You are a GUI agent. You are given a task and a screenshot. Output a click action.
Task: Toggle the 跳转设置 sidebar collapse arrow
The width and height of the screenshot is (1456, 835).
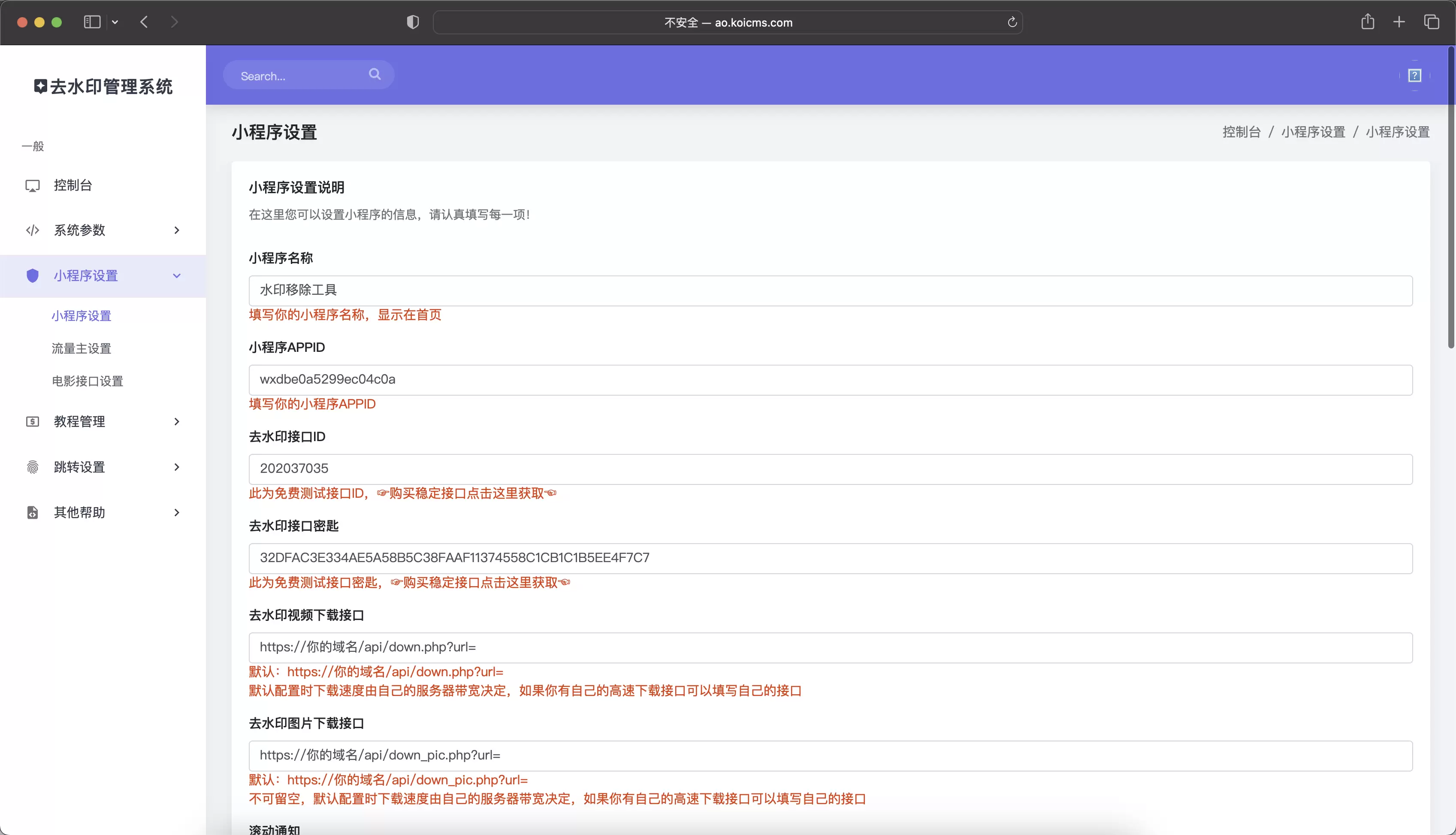click(x=177, y=467)
